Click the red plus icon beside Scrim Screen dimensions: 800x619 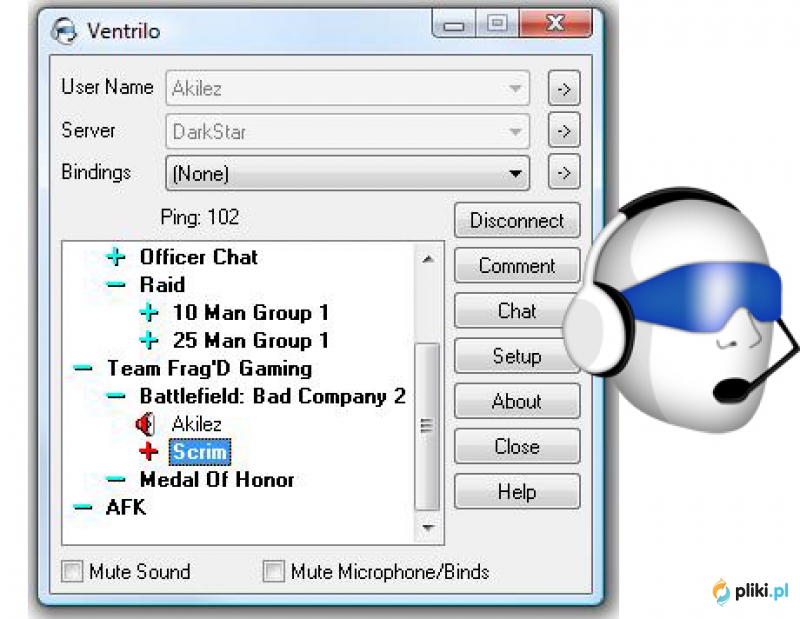coord(148,451)
